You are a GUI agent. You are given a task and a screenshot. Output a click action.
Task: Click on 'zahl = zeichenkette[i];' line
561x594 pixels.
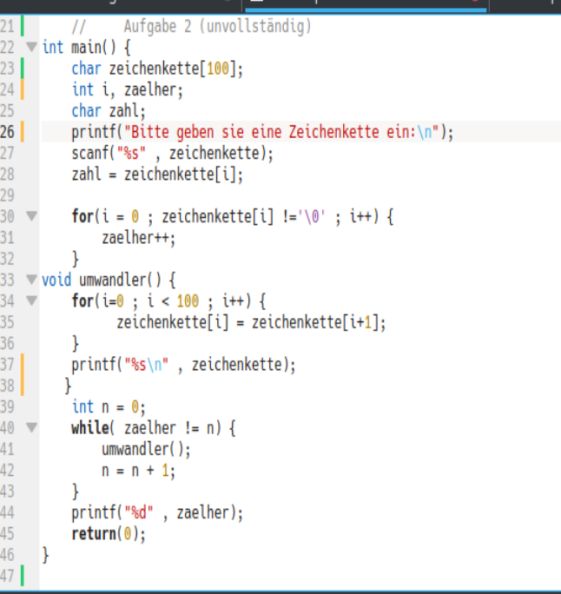[157, 175]
